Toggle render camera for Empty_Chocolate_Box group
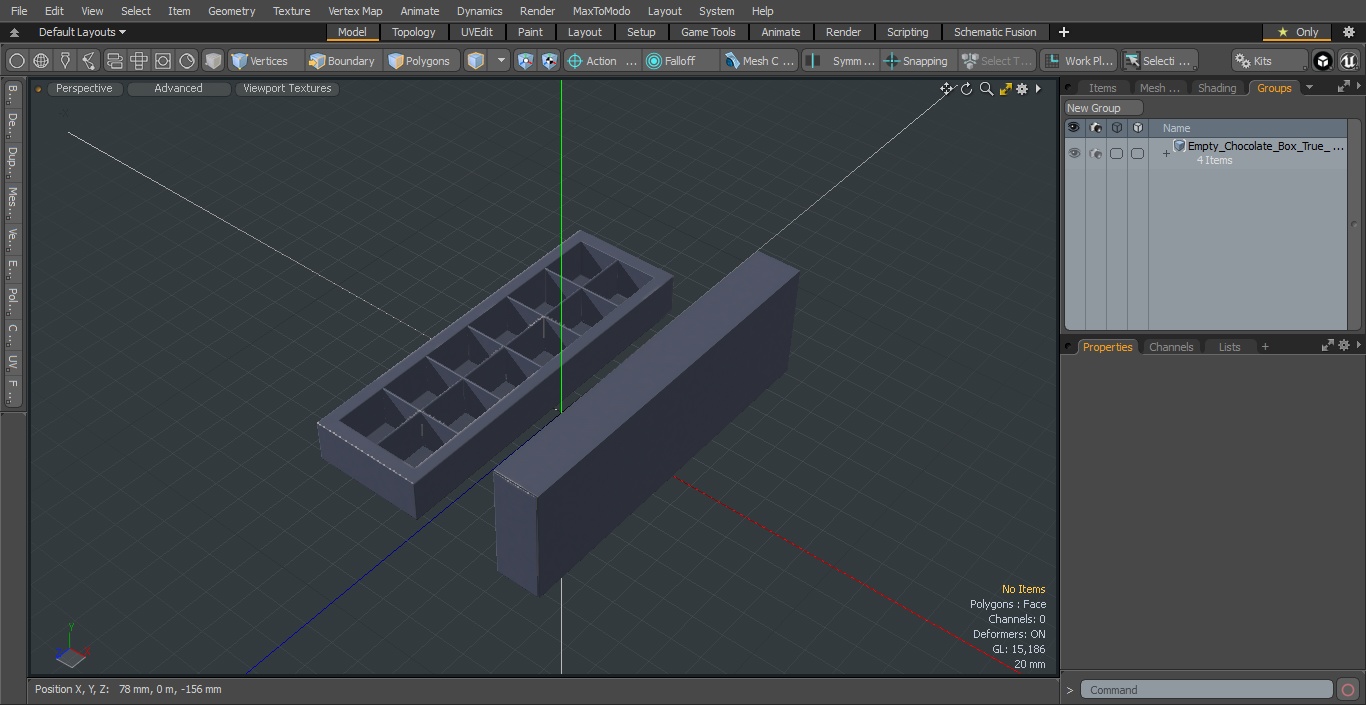Viewport: 1366px width, 705px height. [x=1095, y=153]
